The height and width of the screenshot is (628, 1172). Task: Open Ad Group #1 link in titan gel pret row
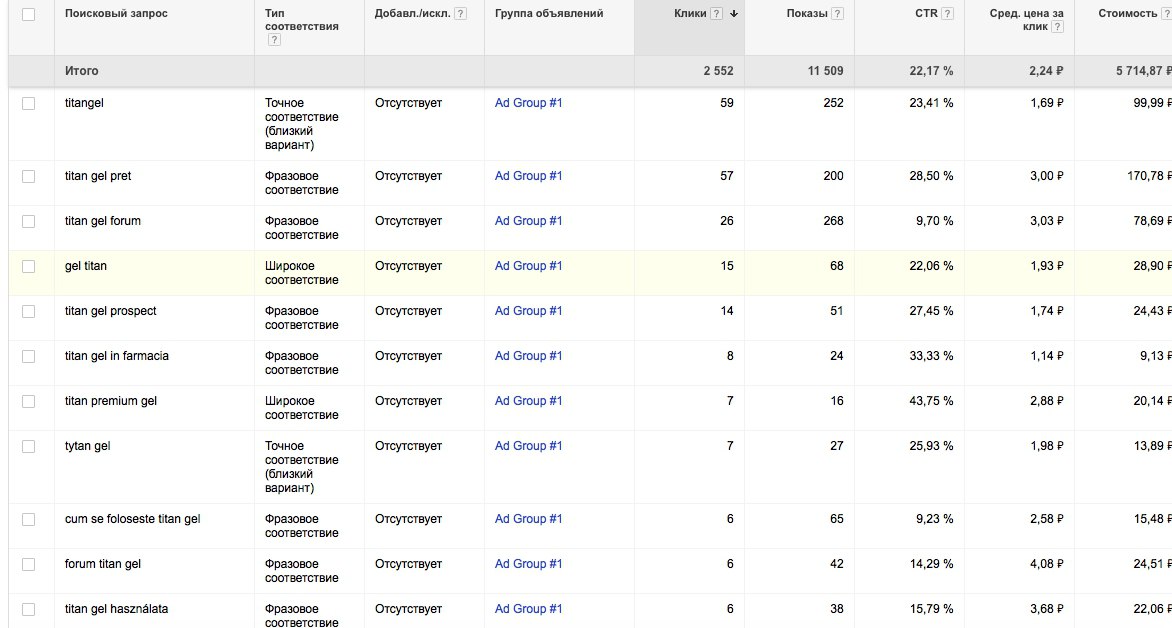pyautogui.click(x=528, y=176)
